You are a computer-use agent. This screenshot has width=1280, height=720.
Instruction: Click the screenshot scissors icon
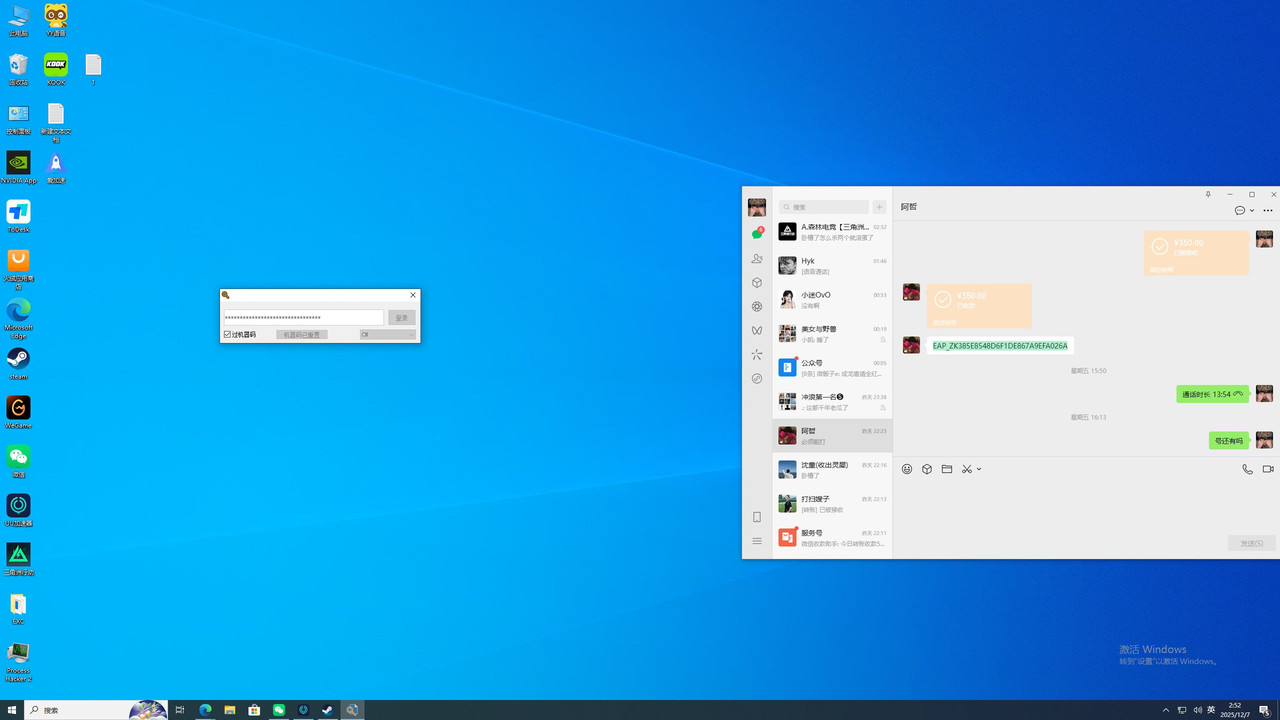pos(967,469)
